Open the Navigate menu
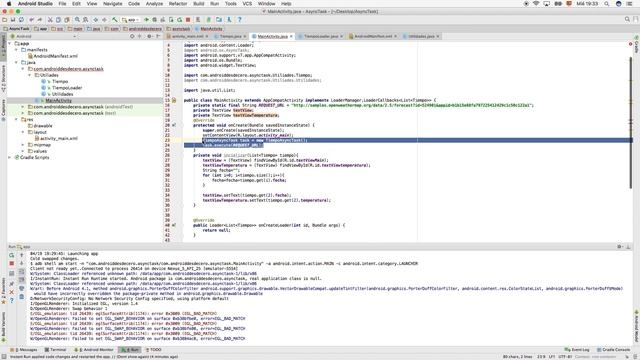This screenshot has height=360, width=640. 113,4
